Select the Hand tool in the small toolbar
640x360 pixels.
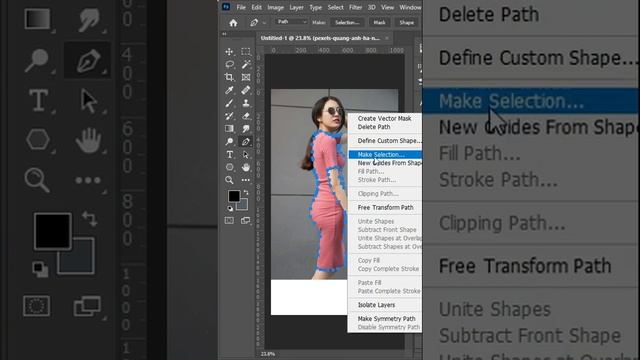click(x=246, y=167)
